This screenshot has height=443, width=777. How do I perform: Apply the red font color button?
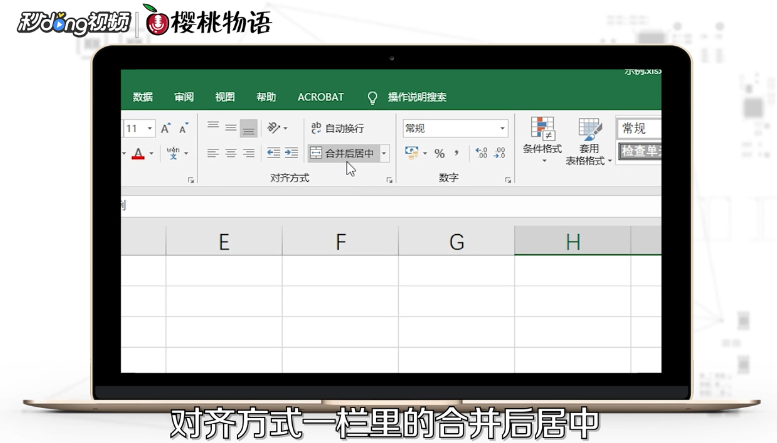click(x=138, y=154)
